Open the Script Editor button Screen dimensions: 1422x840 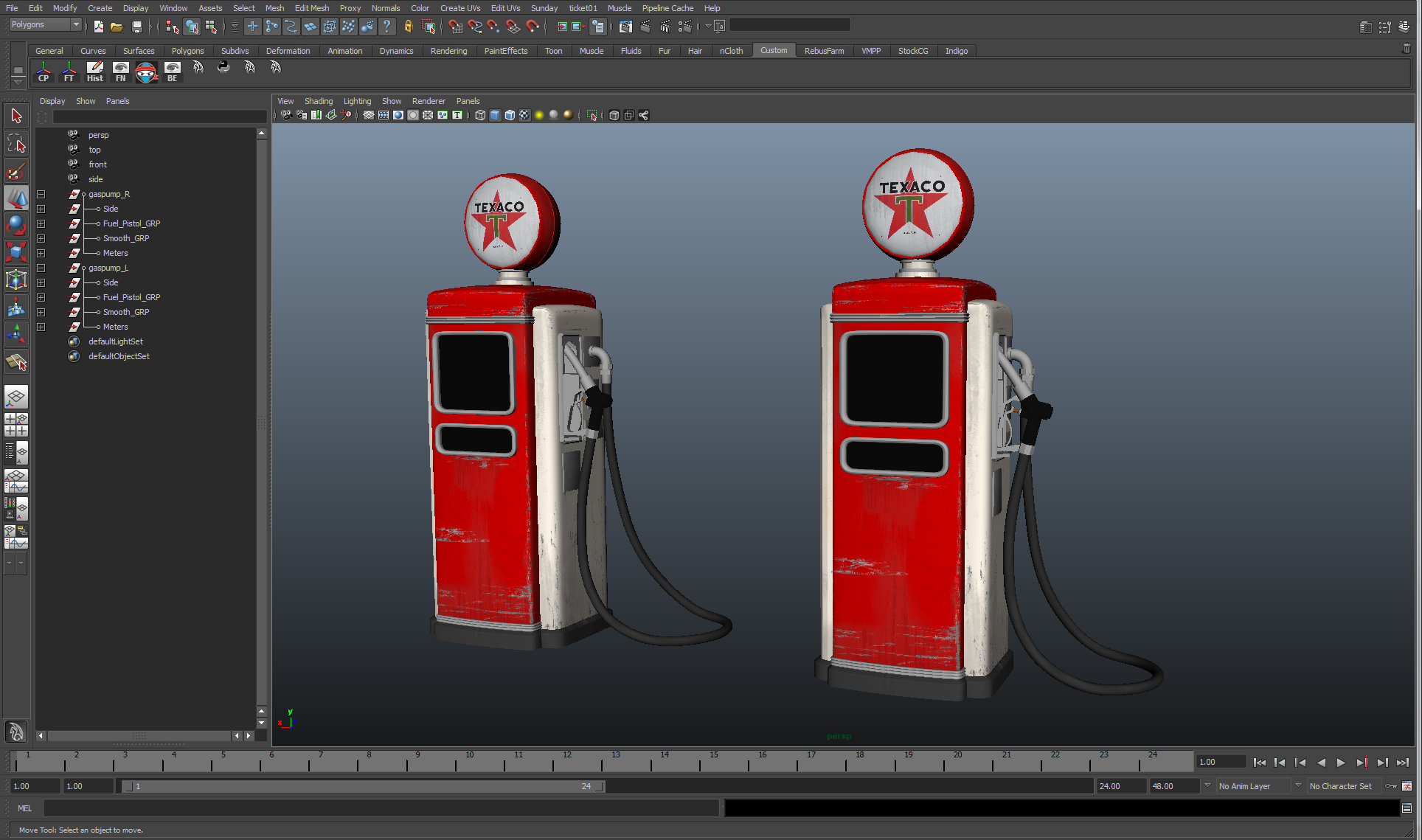[x=1407, y=808]
